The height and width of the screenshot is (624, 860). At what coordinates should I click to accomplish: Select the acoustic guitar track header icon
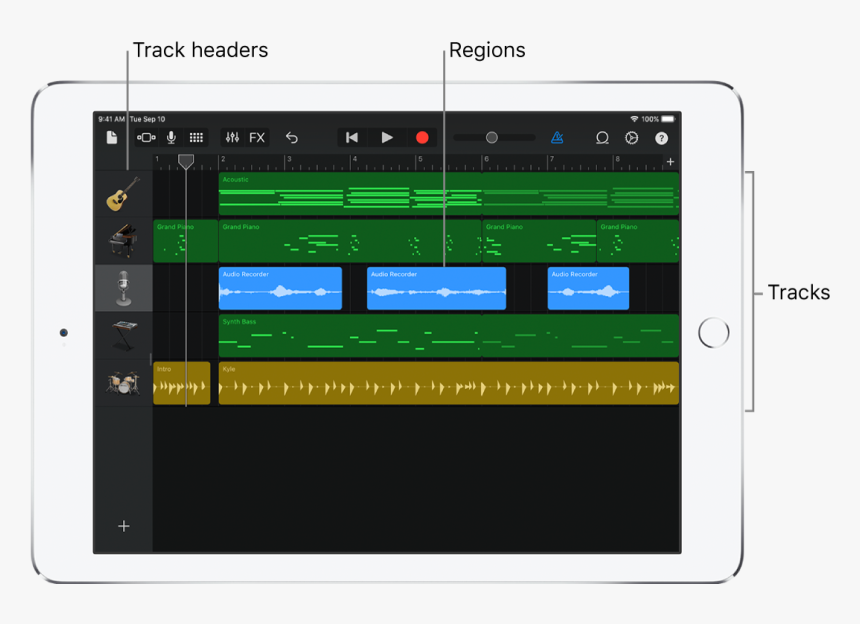coord(122,194)
